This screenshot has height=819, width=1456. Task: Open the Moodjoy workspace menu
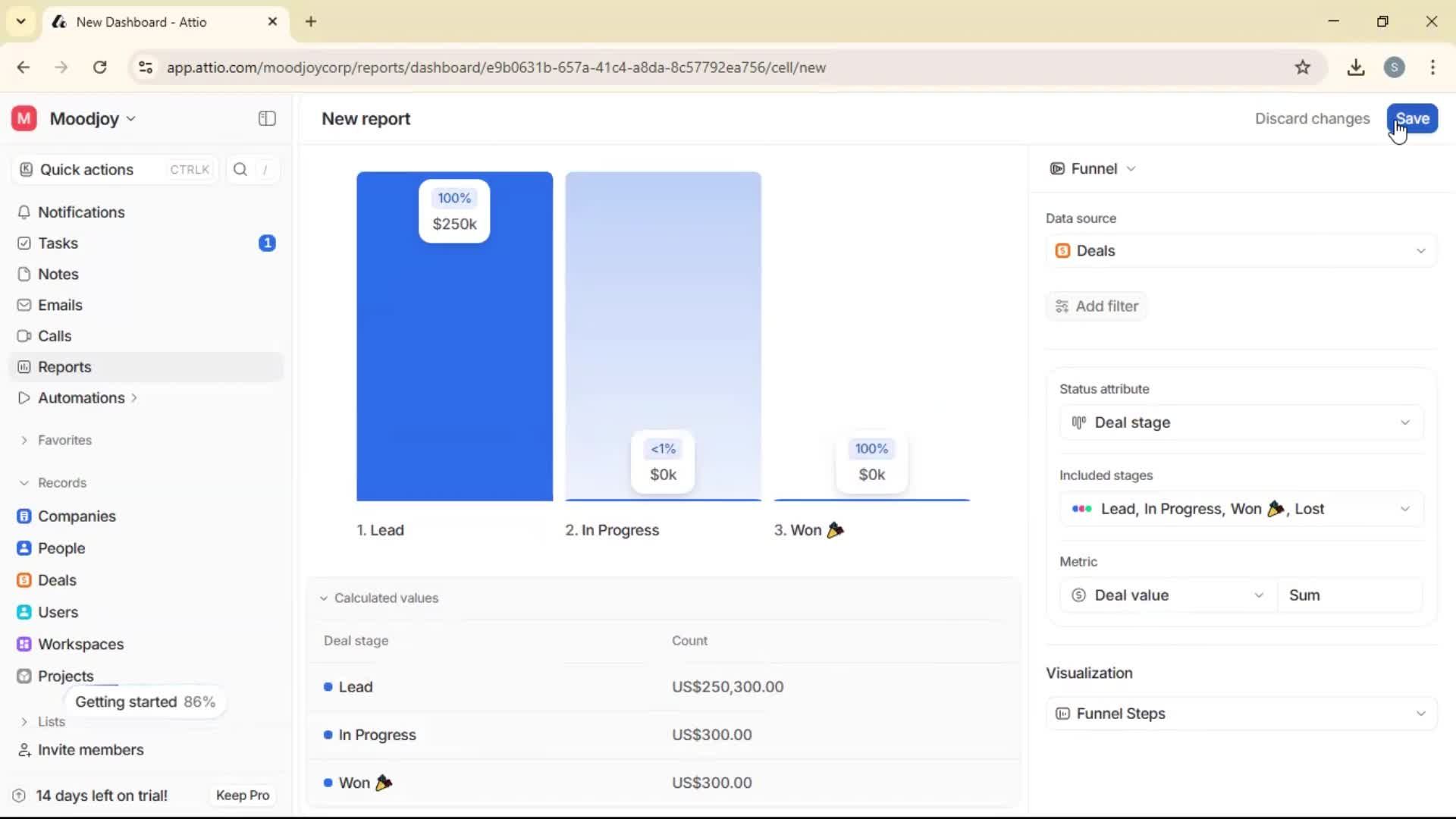click(85, 118)
